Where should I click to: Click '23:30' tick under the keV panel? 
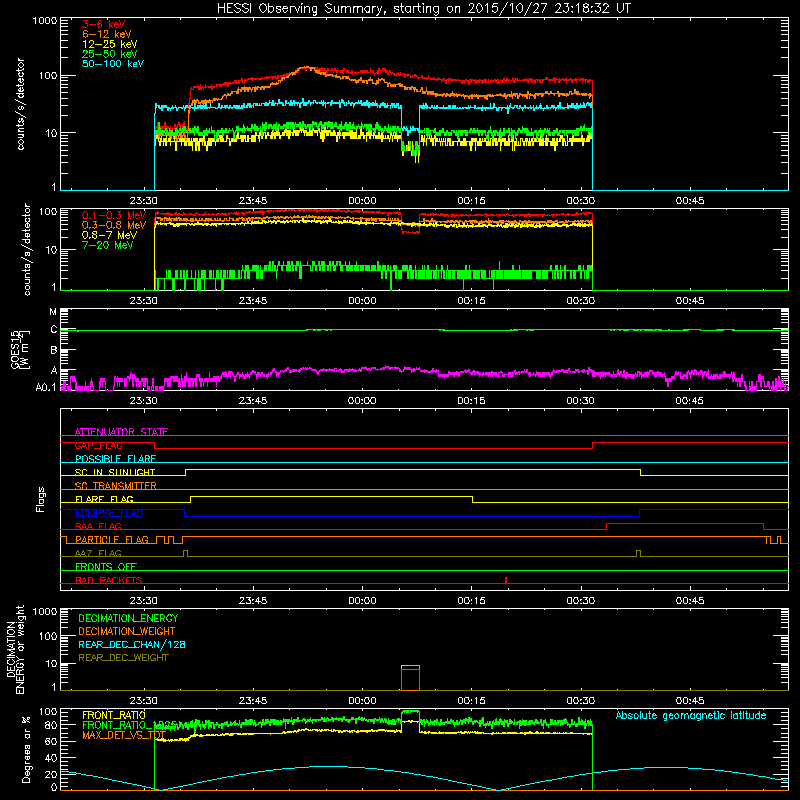(x=143, y=201)
